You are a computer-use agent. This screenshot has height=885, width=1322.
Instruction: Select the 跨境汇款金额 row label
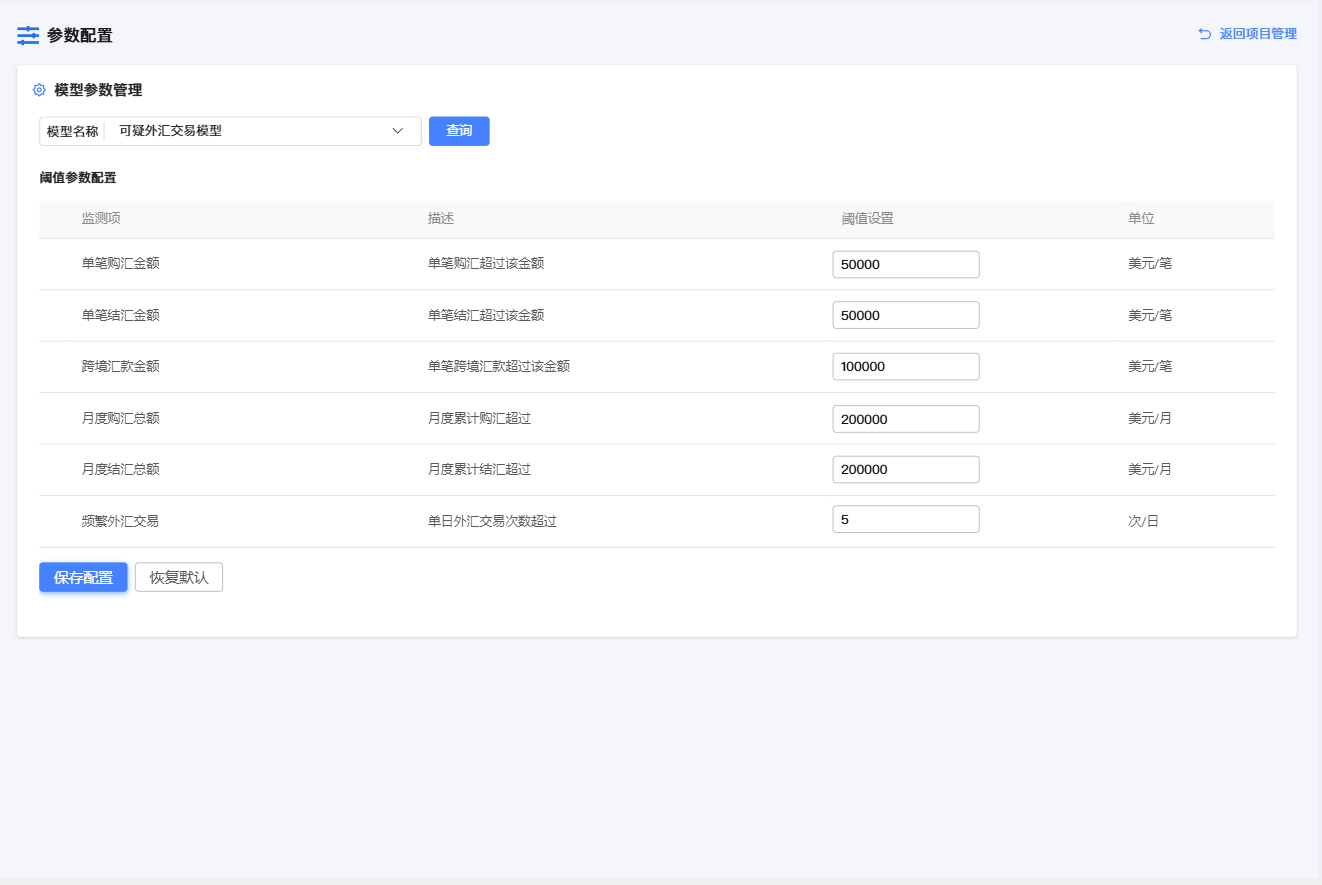pyautogui.click(x=120, y=366)
